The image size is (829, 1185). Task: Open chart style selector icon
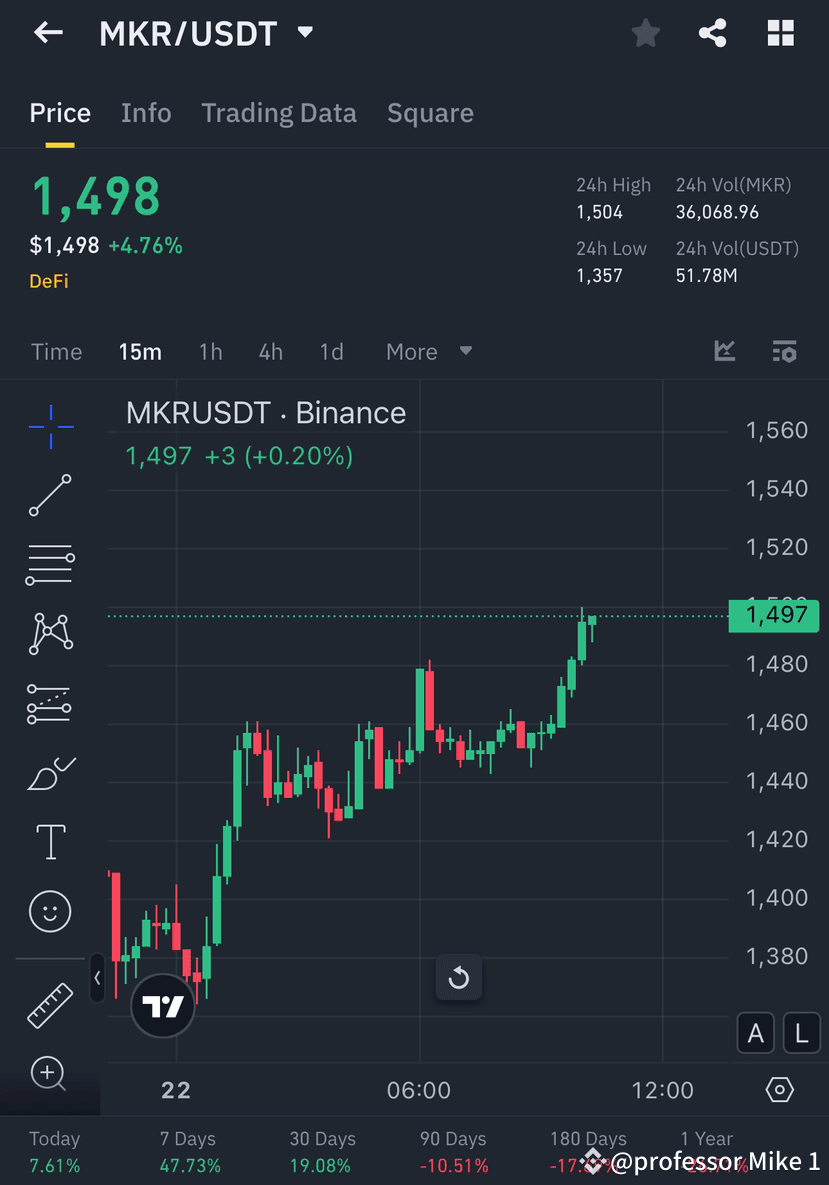pyautogui.click(x=724, y=351)
